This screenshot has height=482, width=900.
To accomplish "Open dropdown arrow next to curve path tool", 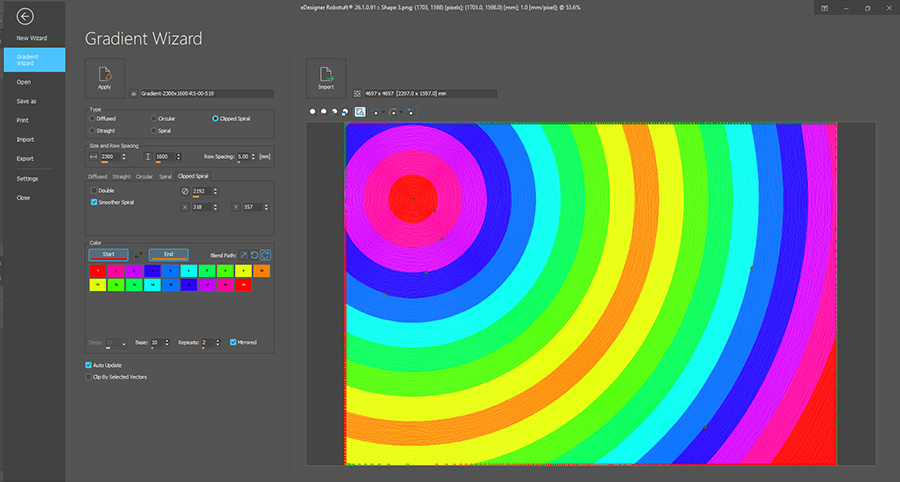I will tap(401, 112).
